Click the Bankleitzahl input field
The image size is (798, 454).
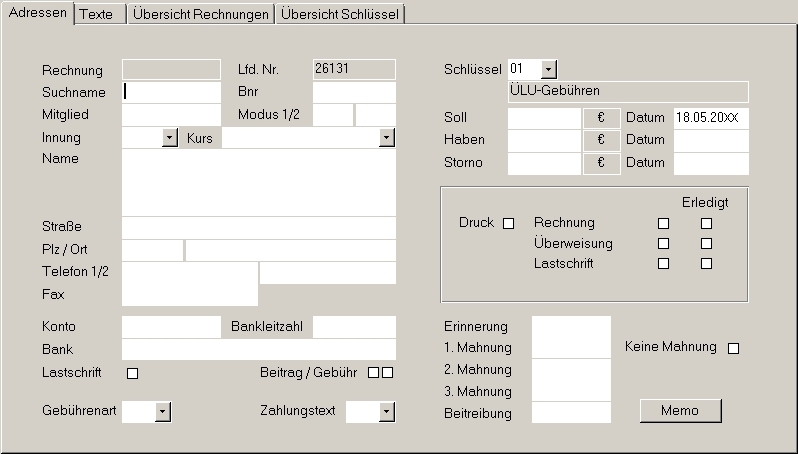point(354,327)
